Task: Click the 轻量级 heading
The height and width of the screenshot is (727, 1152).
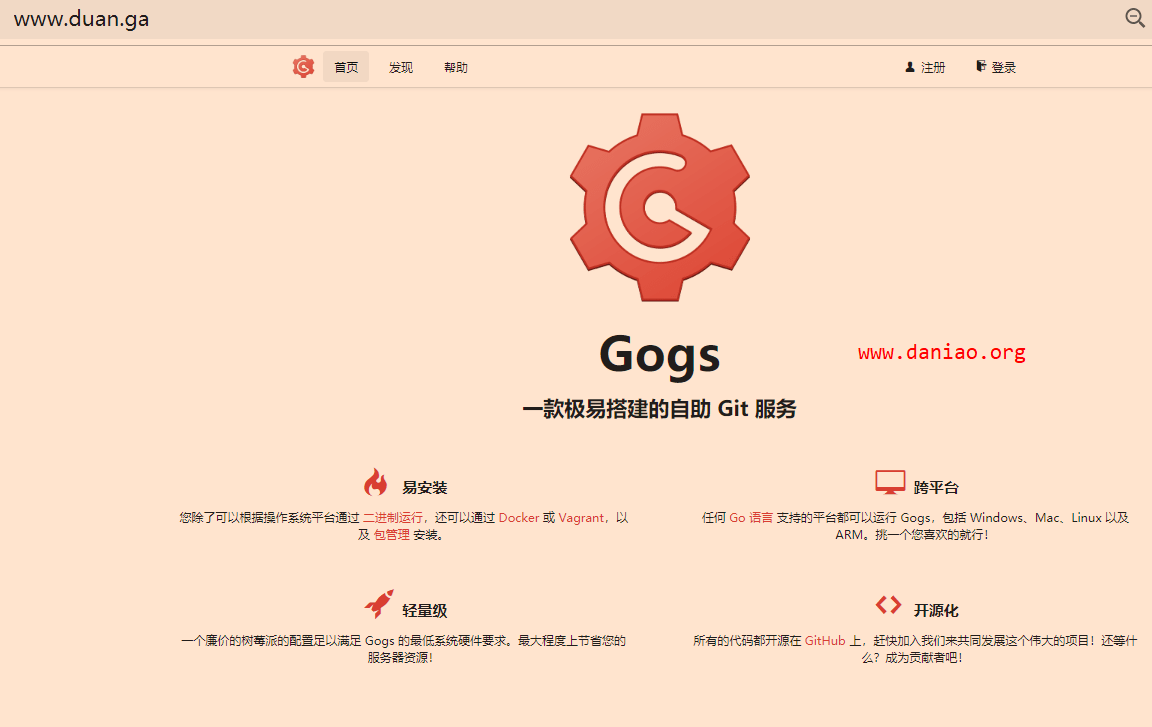Action: click(x=425, y=610)
